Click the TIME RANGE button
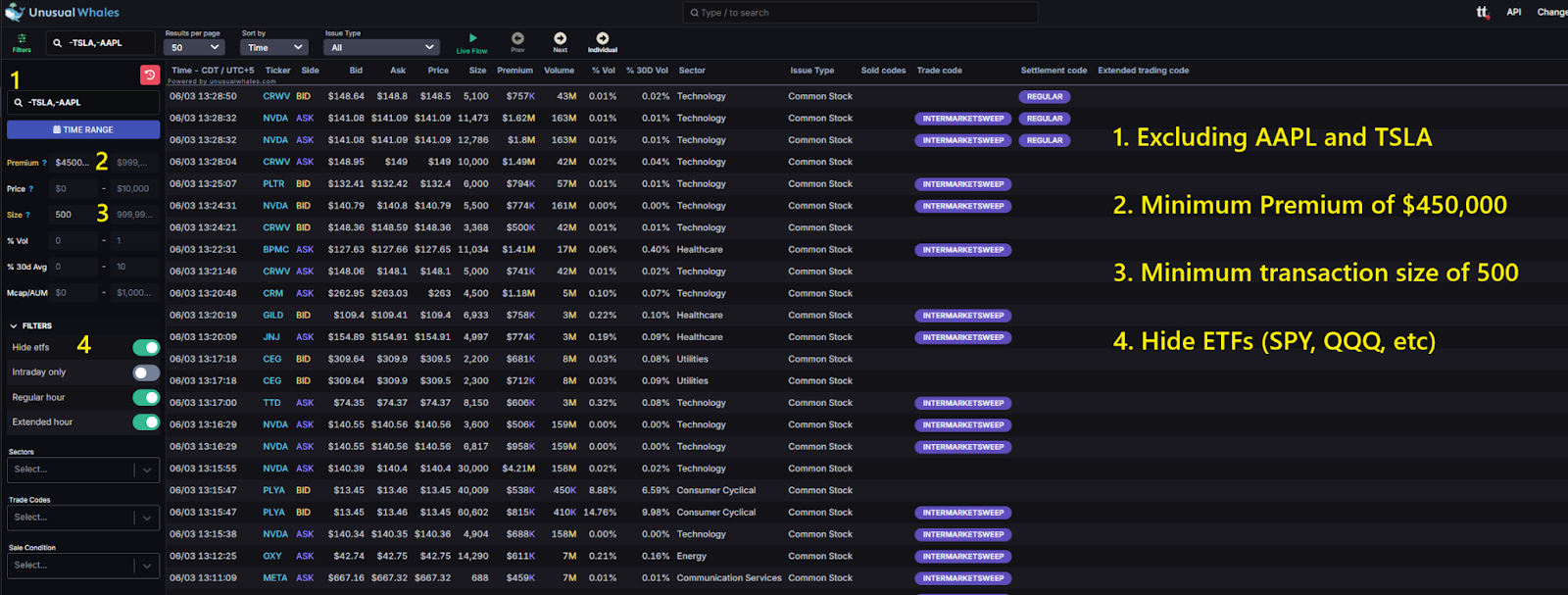Image resolution: width=1568 pixels, height=595 pixels. point(83,129)
